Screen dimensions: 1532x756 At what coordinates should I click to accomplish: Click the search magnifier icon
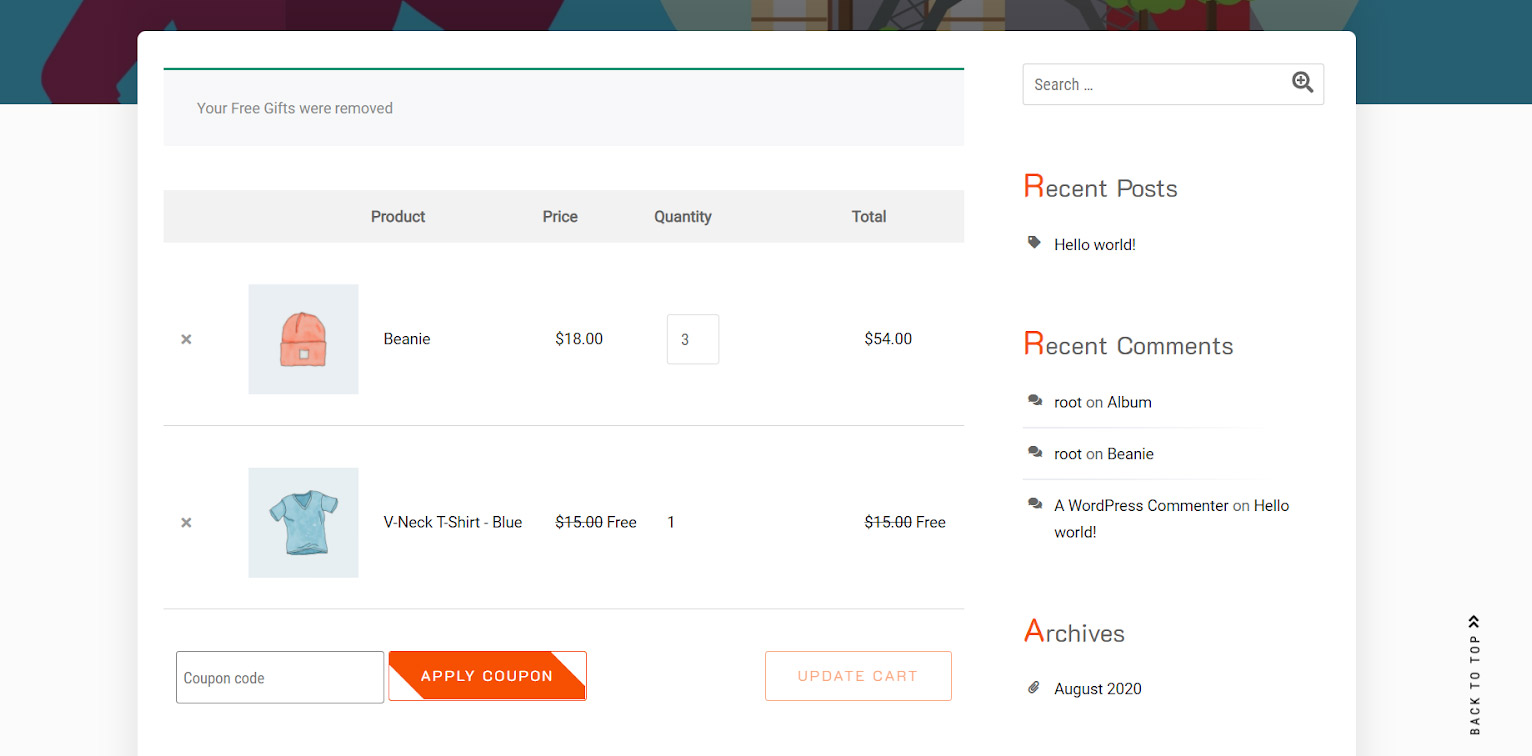coord(1302,83)
